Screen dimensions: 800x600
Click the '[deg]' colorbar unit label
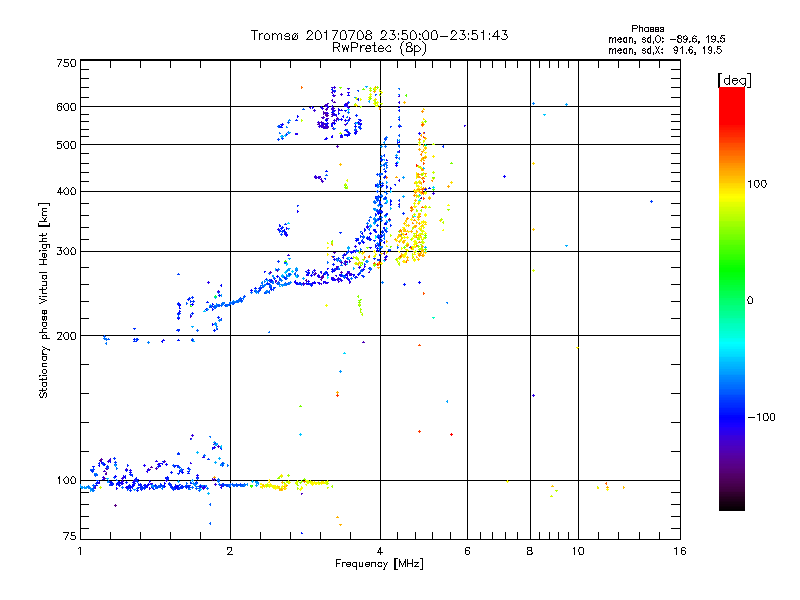pos(734,80)
